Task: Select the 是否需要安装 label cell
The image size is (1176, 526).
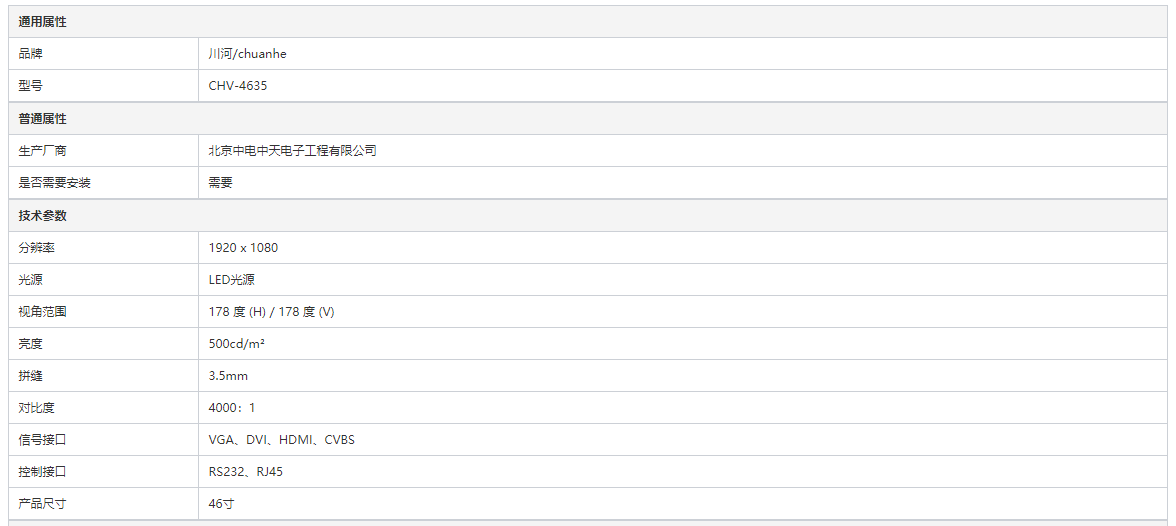Action: coord(104,182)
